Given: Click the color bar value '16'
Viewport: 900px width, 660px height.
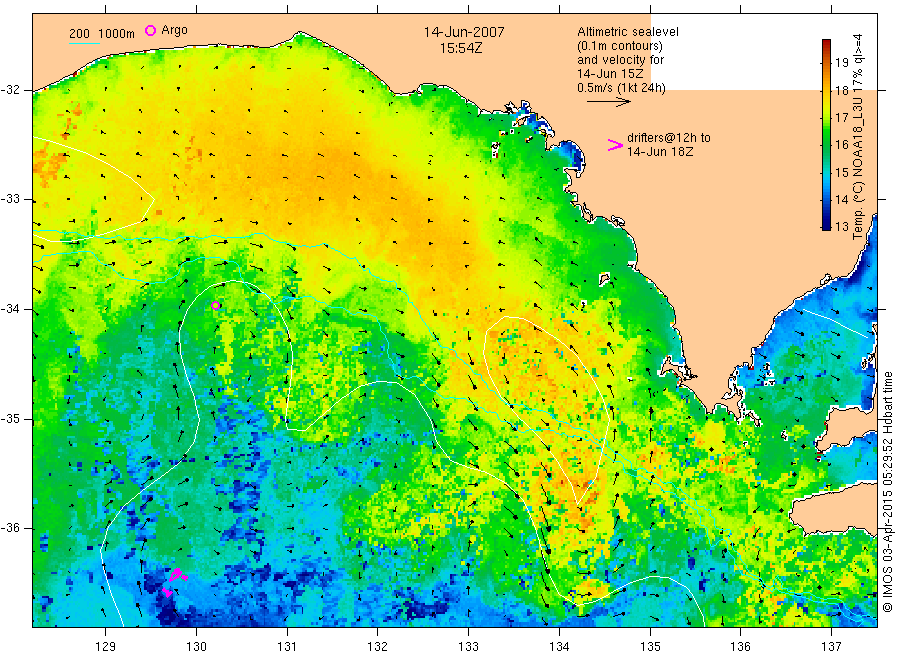Looking at the screenshot, I should tap(841, 144).
